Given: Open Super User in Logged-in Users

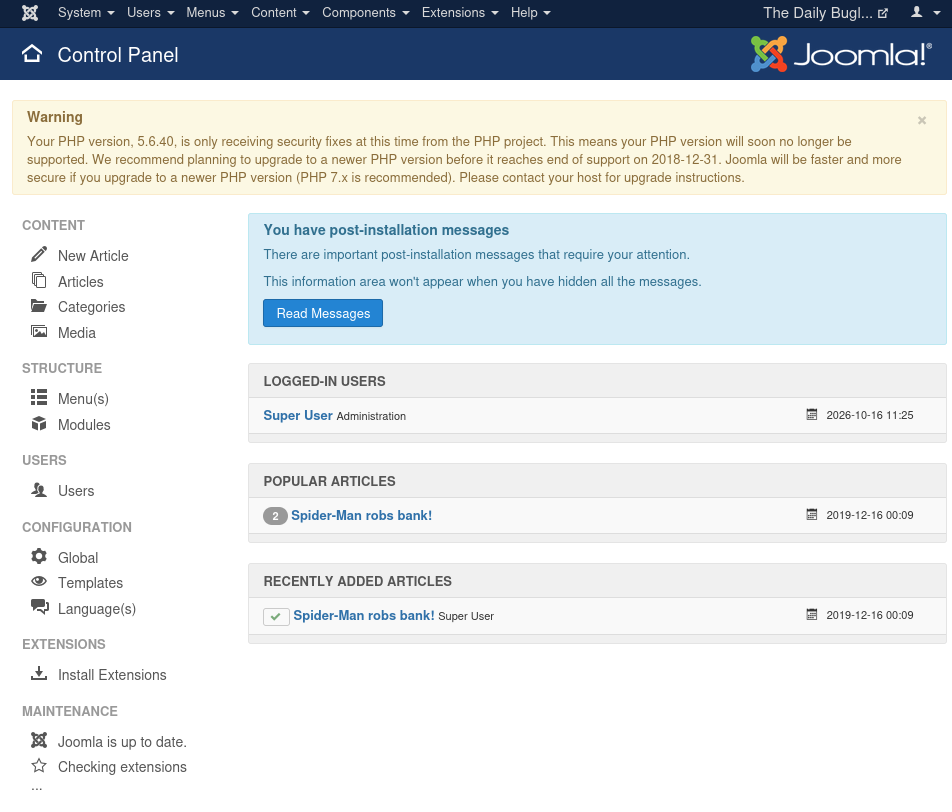Looking at the screenshot, I should coord(298,415).
